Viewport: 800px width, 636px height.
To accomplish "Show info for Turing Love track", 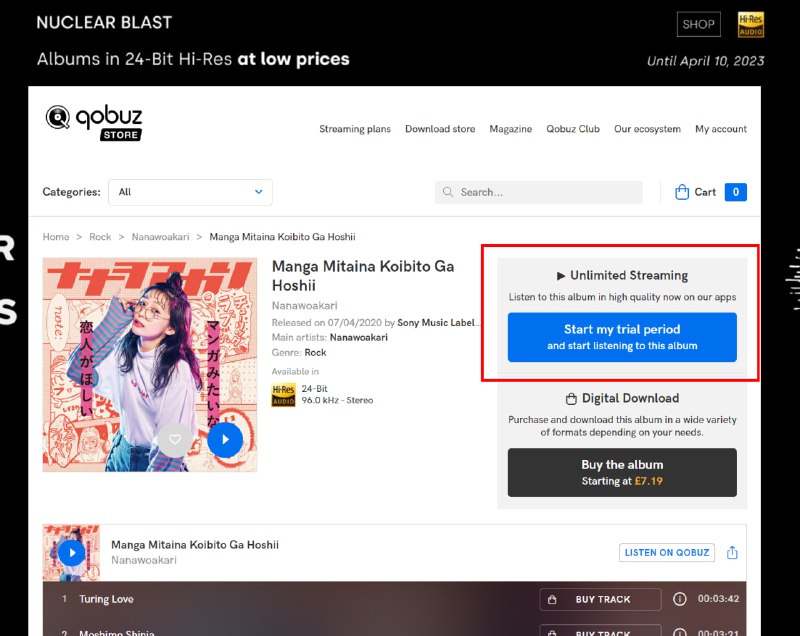I will [680, 599].
